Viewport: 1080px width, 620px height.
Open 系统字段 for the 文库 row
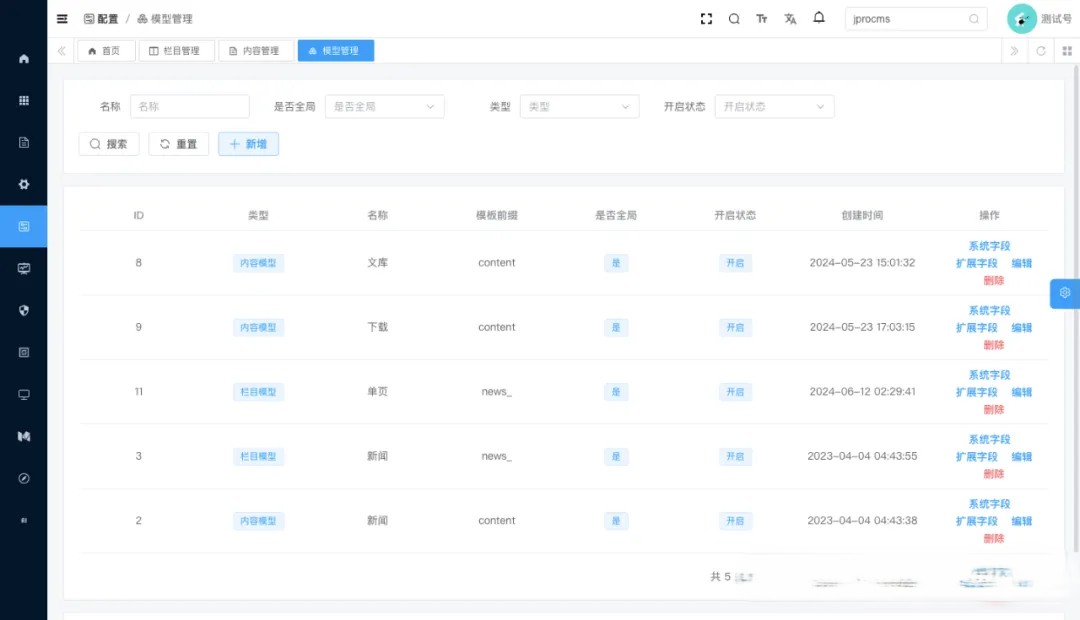[989, 246]
